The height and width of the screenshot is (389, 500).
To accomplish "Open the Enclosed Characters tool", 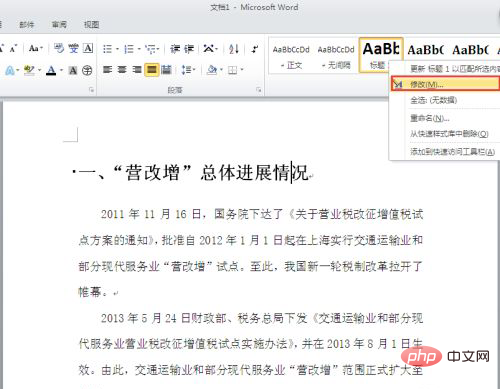I will pos(87,70).
